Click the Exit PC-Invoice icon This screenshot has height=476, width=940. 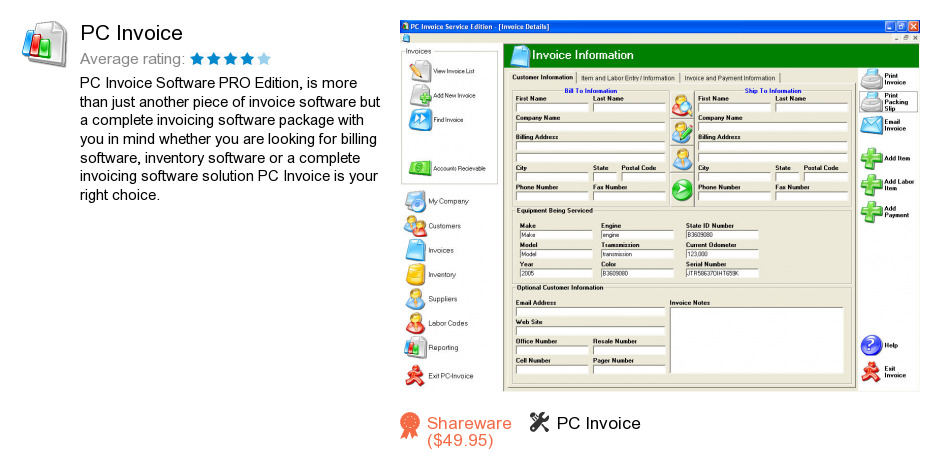coord(415,375)
